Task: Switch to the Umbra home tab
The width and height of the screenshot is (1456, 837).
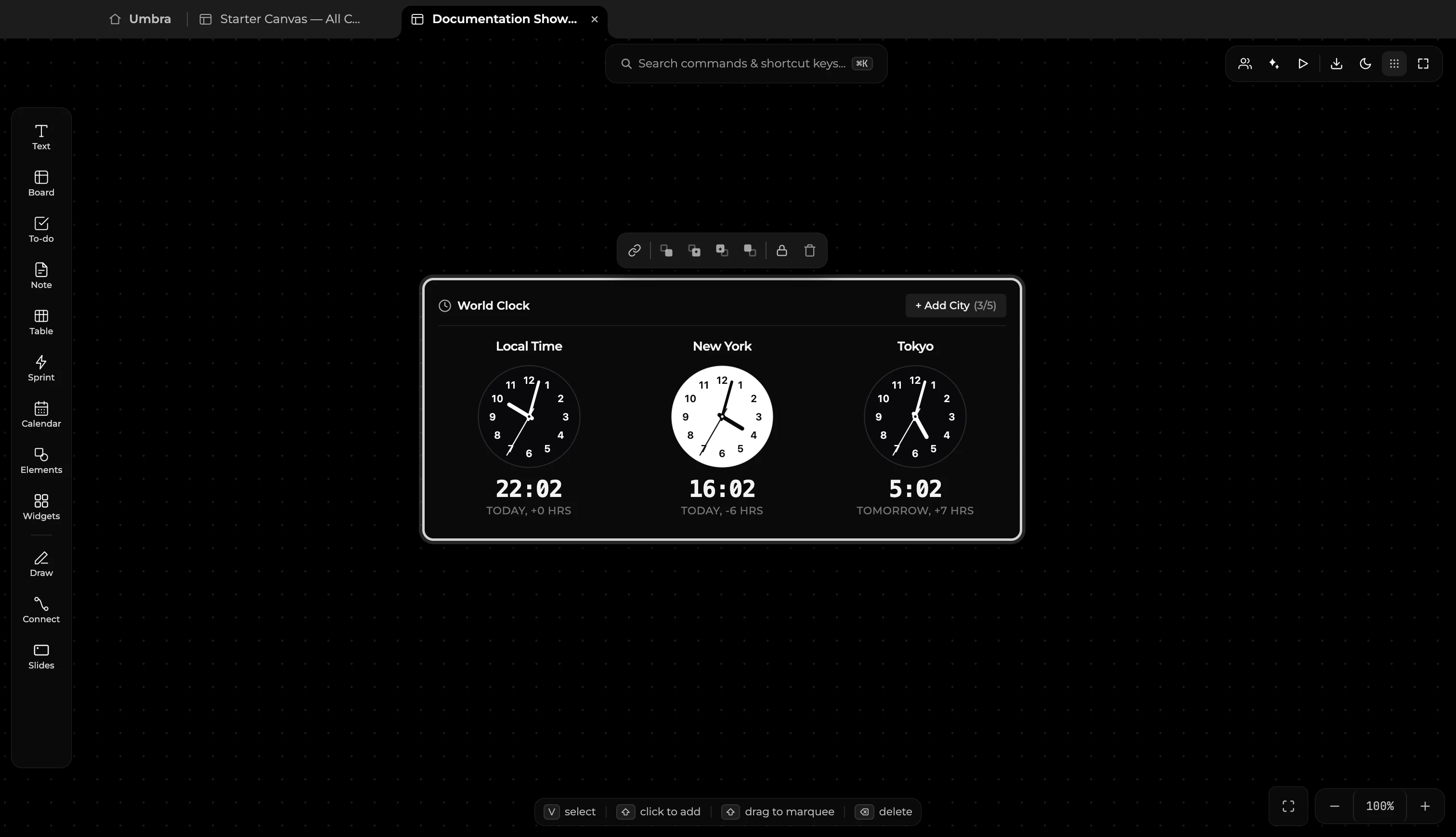Action: (x=140, y=19)
